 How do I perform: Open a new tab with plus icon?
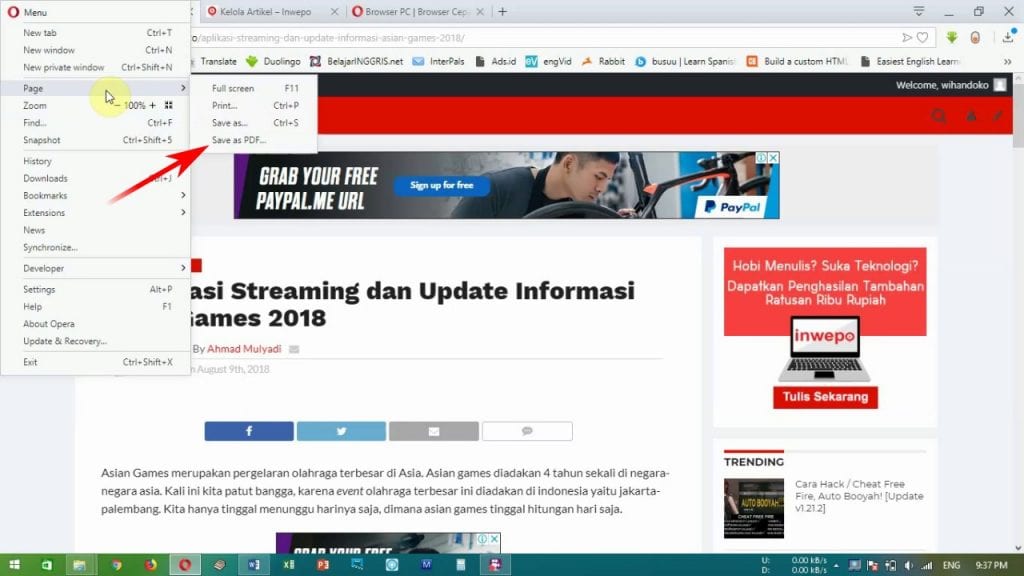(502, 12)
